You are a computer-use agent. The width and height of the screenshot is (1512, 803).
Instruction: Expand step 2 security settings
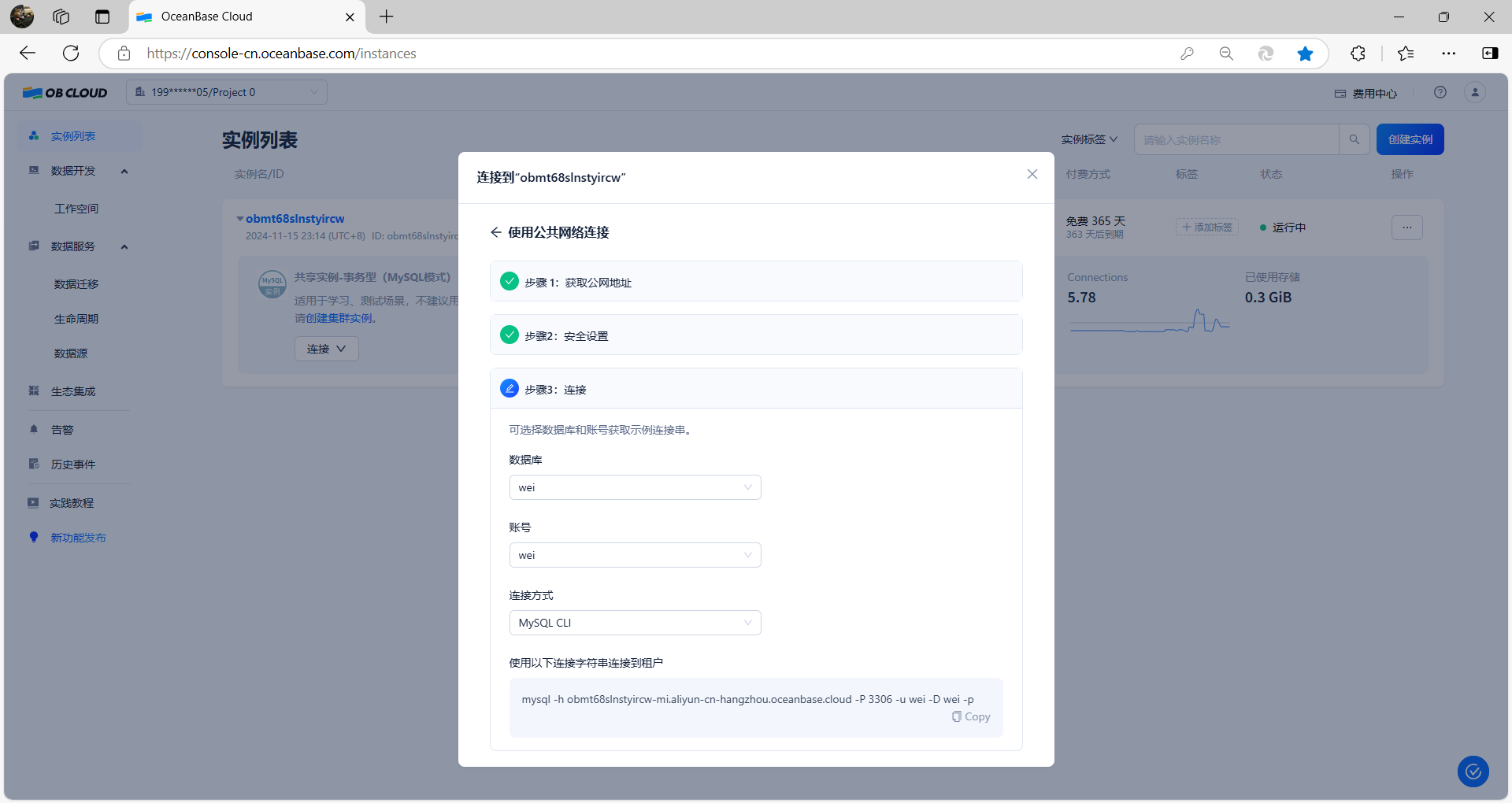point(756,335)
